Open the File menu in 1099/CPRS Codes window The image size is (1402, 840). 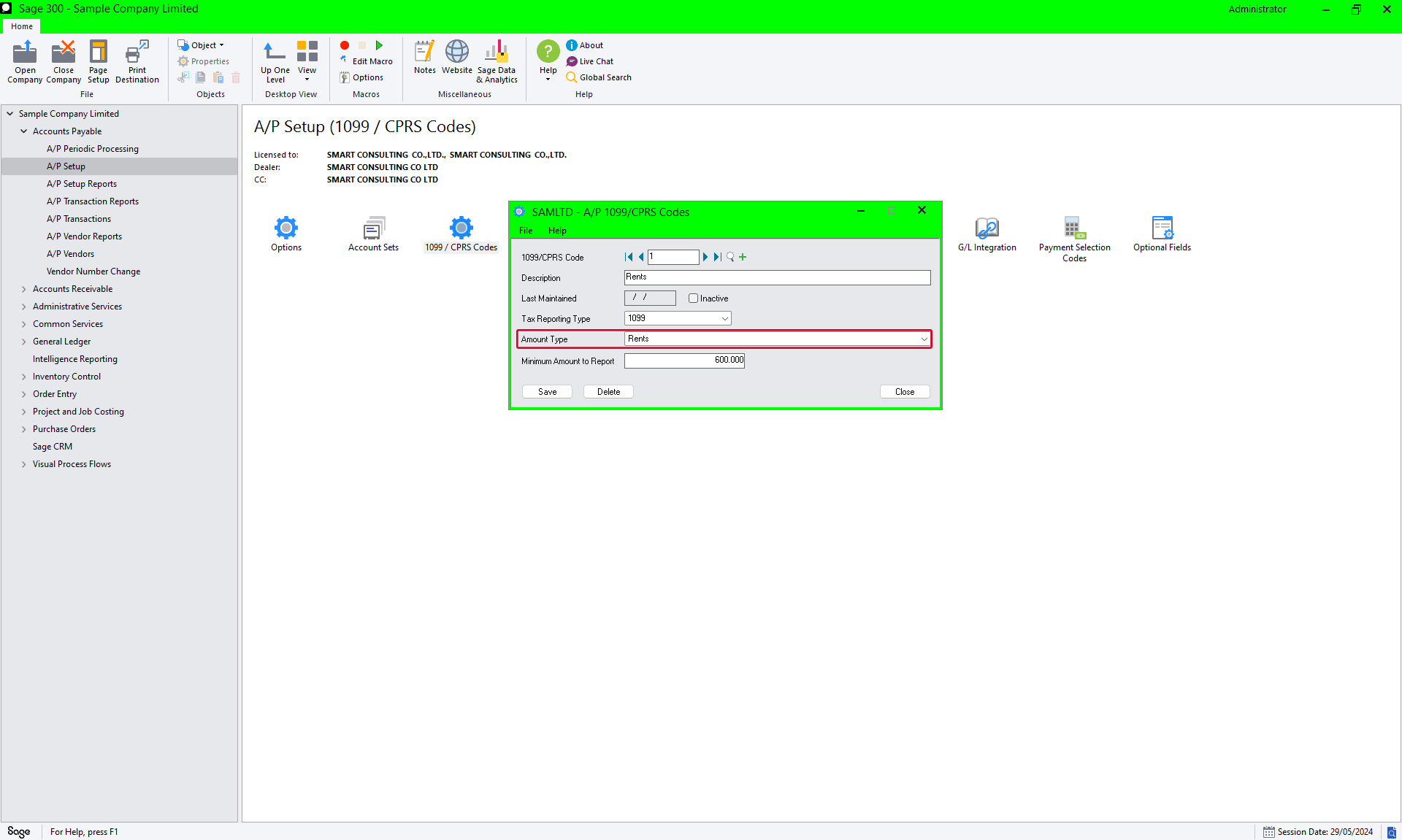pos(526,231)
